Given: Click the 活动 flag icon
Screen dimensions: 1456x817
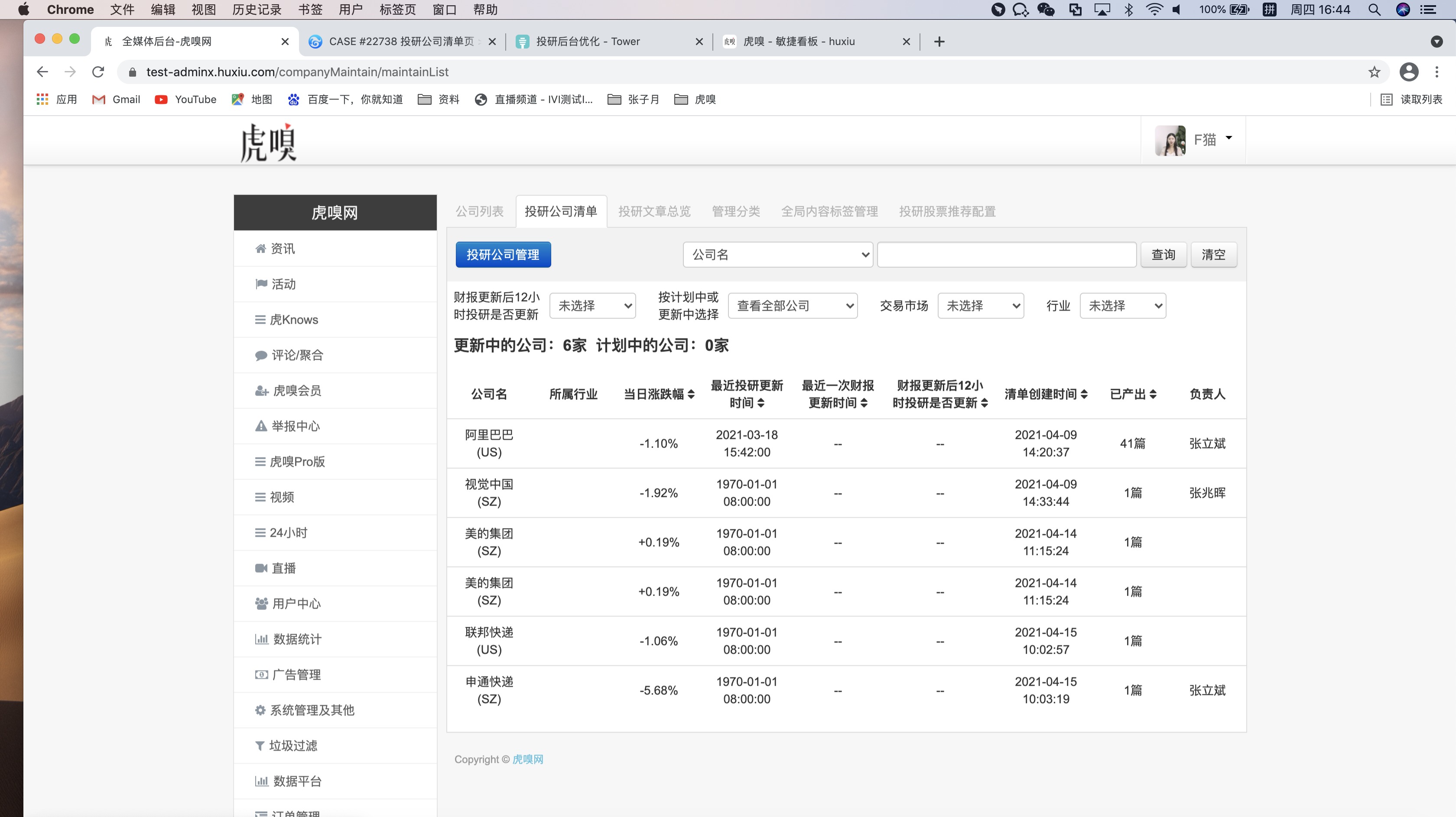Looking at the screenshot, I should tap(260, 284).
